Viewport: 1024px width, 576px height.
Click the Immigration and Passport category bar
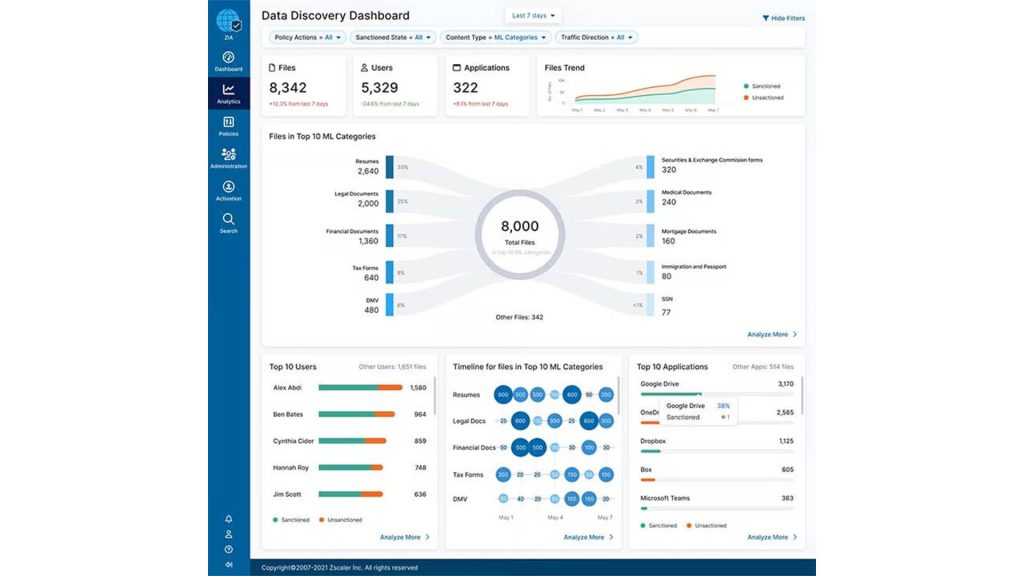pyautogui.click(x=650, y=272)
